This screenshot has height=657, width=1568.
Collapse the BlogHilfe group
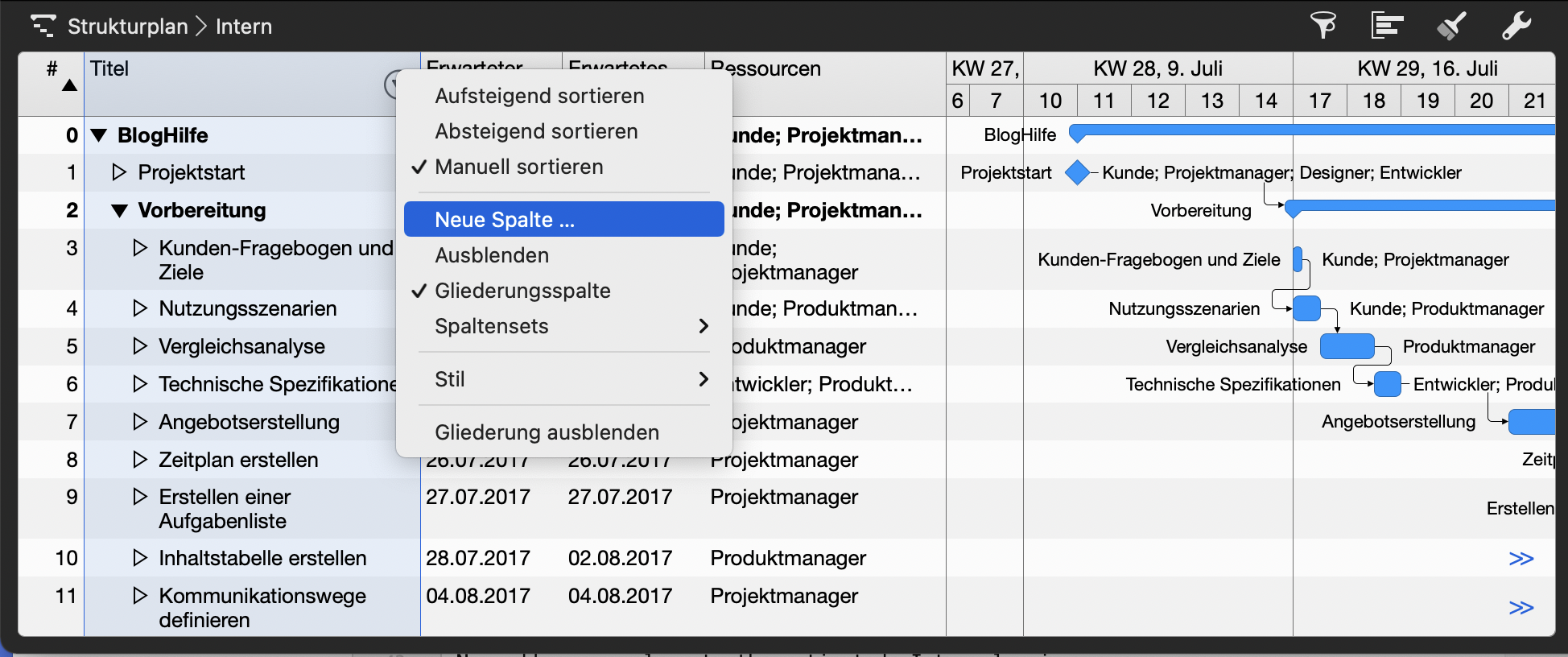[99, 135]
